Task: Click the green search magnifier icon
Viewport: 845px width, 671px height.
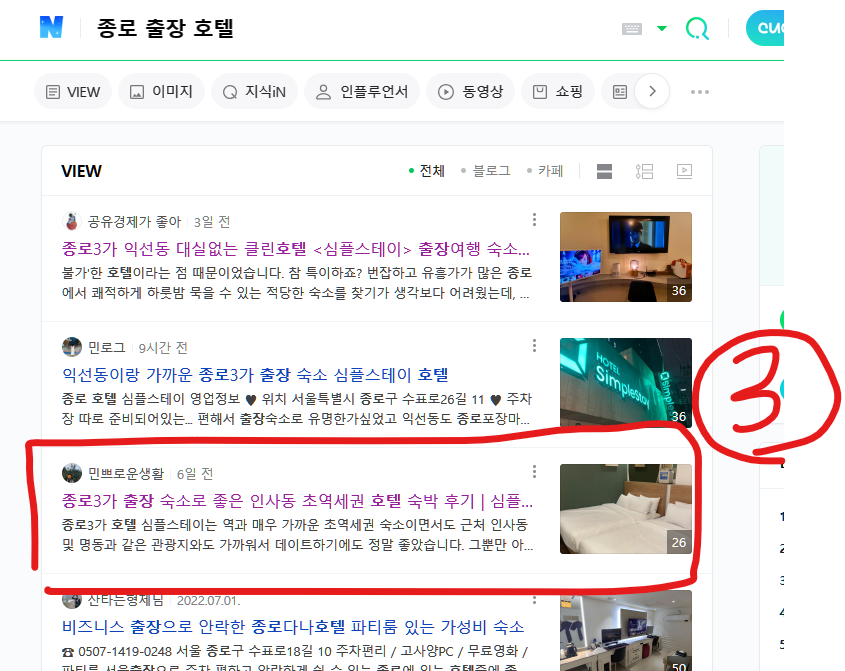Action: coord(697,29)
